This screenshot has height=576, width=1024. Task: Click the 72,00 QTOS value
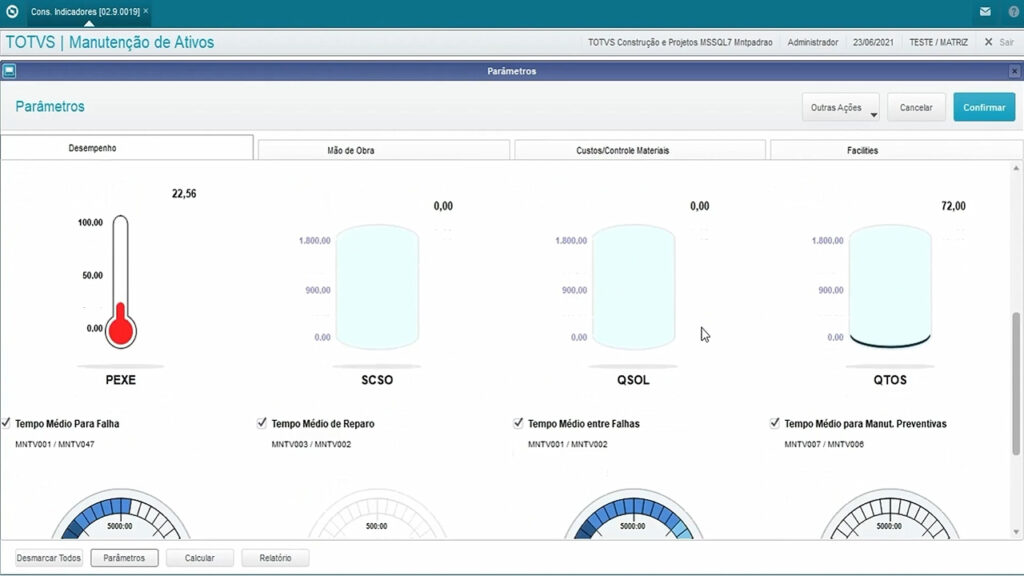[x=953, y=206]
